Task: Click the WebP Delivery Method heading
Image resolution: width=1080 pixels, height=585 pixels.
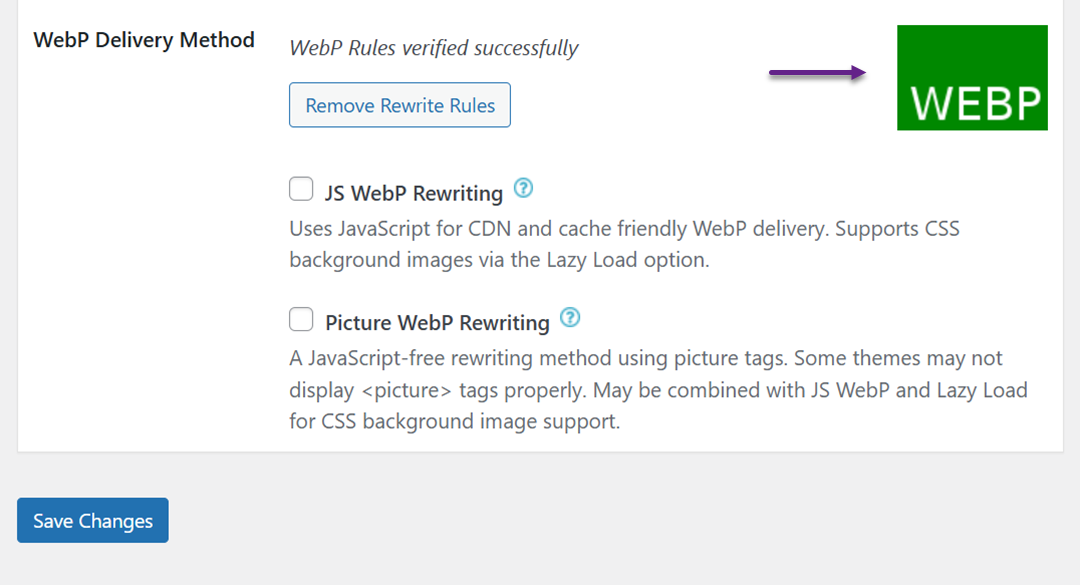Action: (144, 40)
